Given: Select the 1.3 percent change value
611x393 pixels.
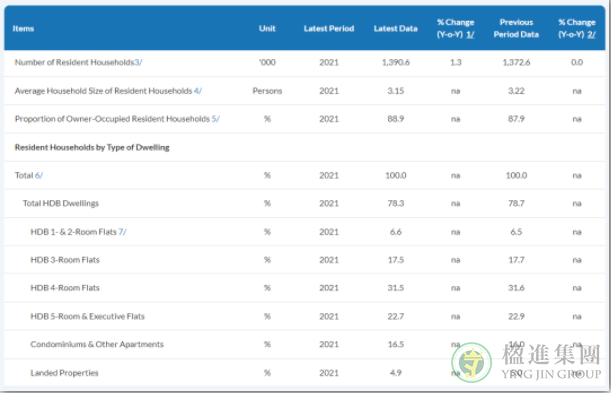Looking at the screenshot, I should pyautogui.click(x=456, y=62).
